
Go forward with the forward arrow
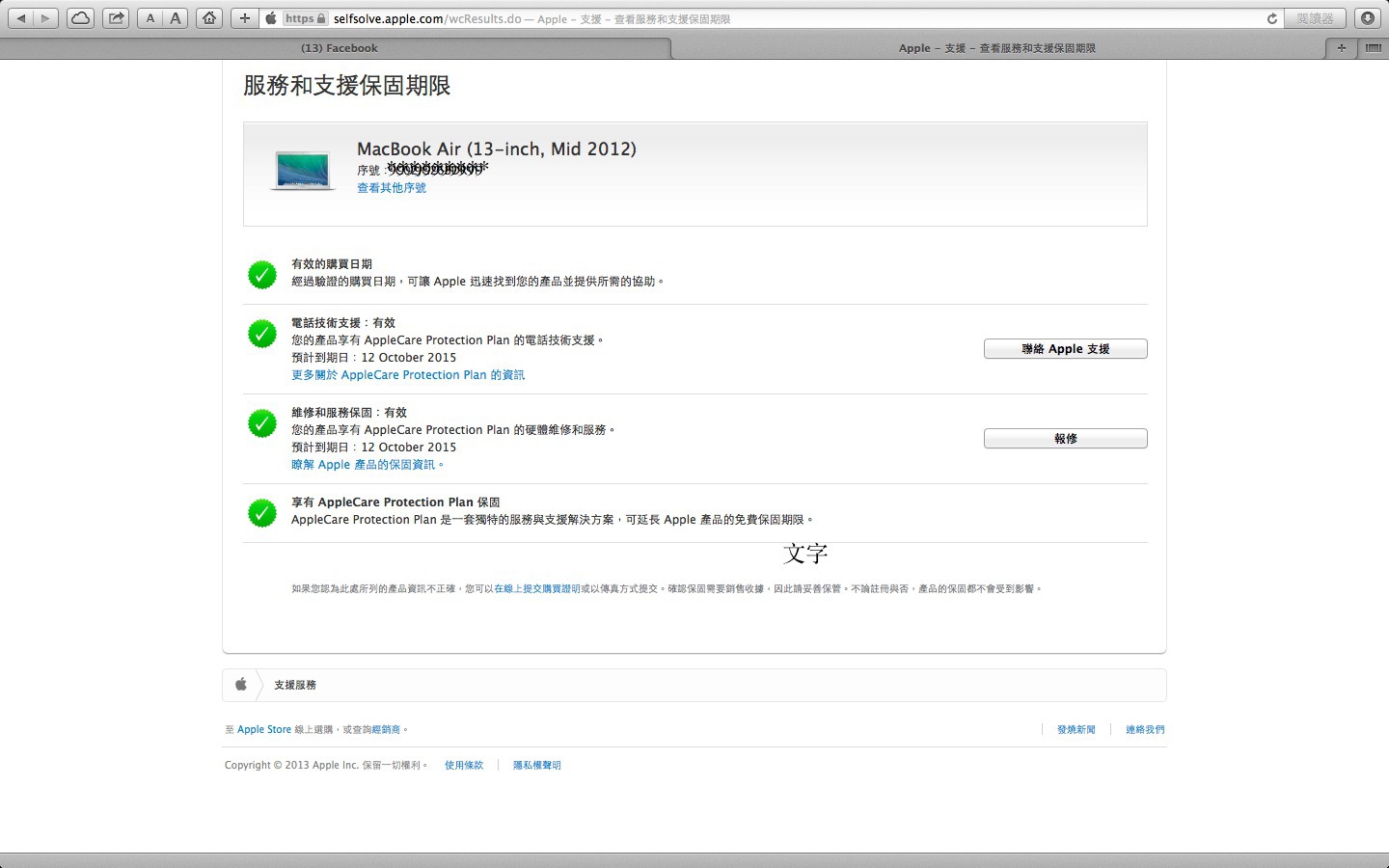tap(45, 18)
